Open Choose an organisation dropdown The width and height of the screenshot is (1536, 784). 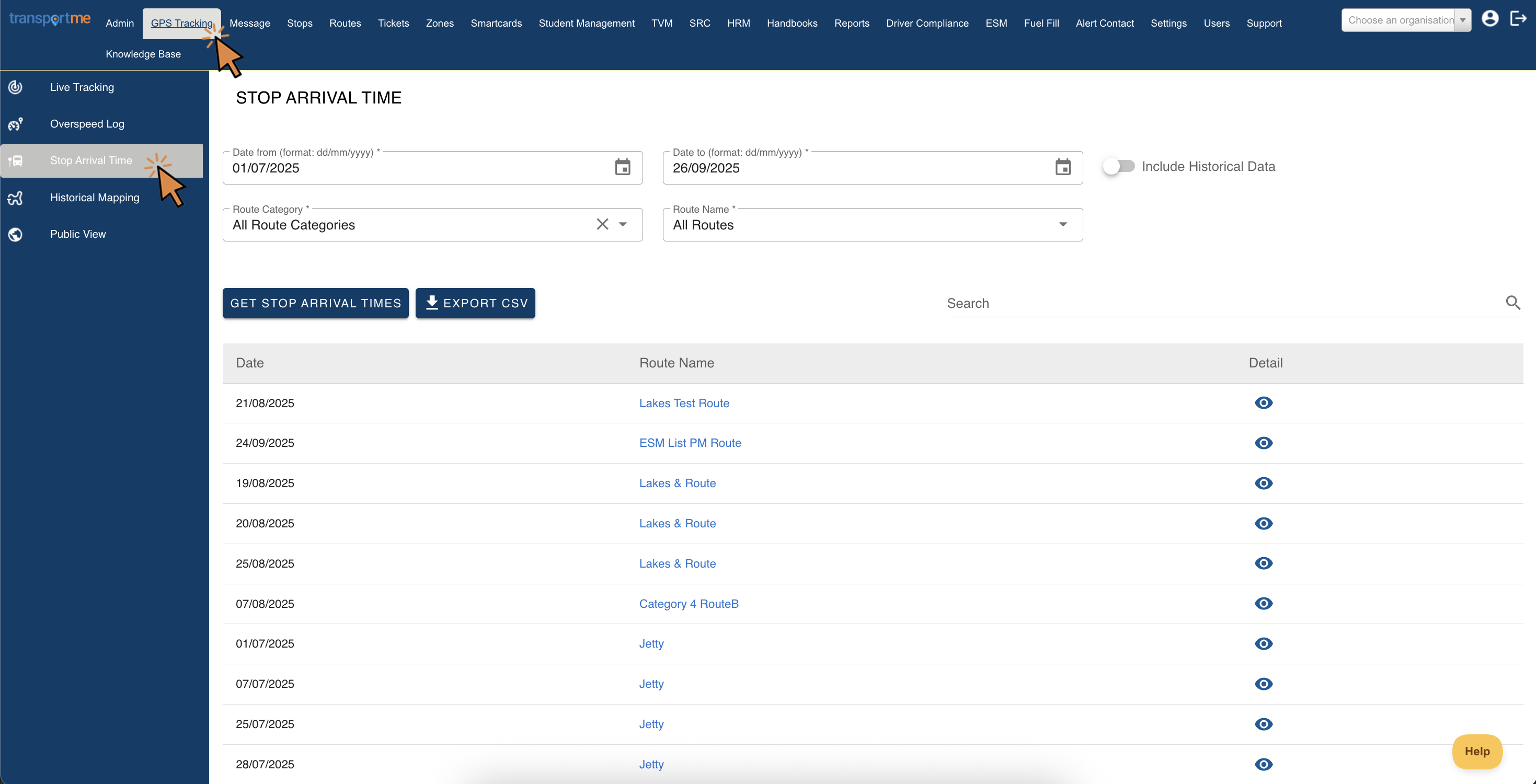point(1405,20)
